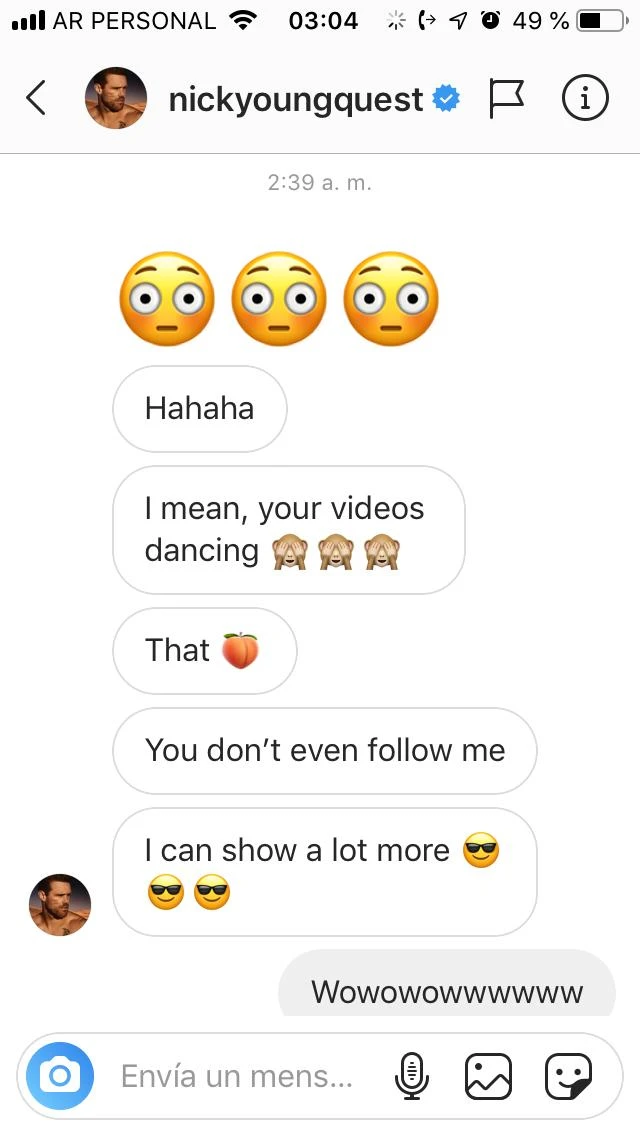
Task: Tap the blue verified badge
Action: pos(446,99)
